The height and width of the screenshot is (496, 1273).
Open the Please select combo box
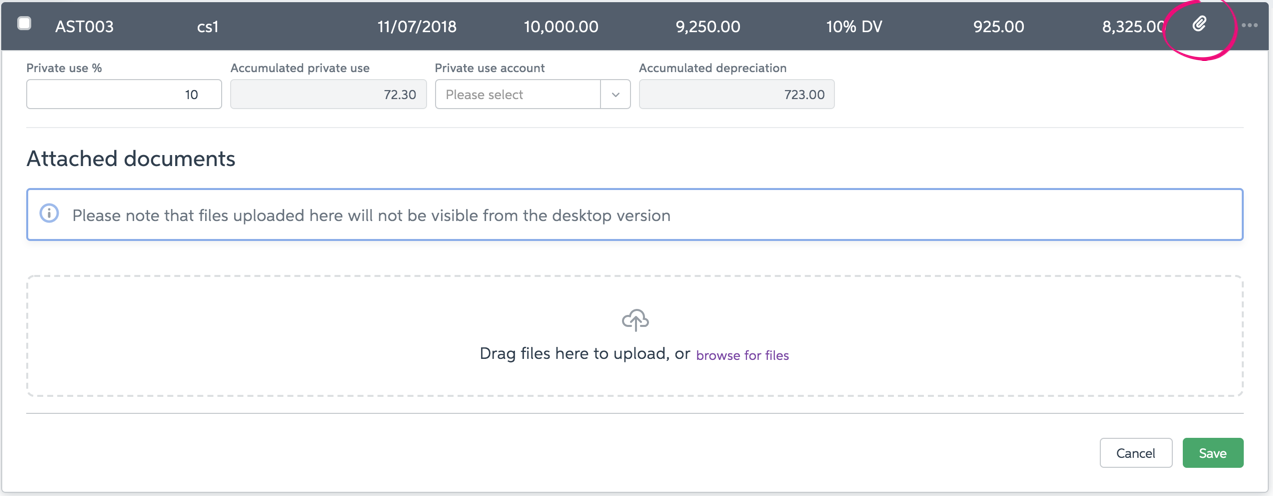(x=532, y=95)
